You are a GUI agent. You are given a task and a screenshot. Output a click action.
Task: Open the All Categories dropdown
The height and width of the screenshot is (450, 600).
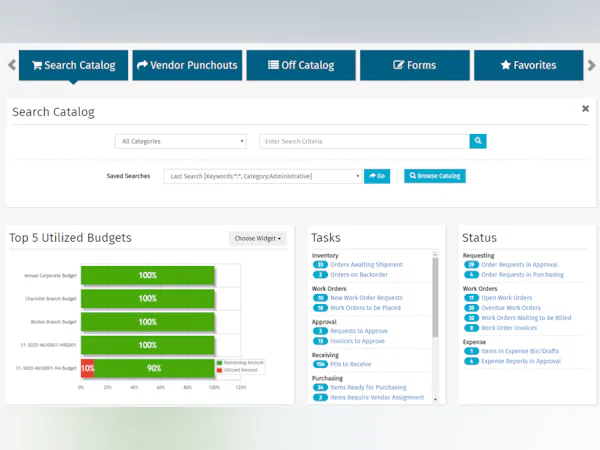181,141
